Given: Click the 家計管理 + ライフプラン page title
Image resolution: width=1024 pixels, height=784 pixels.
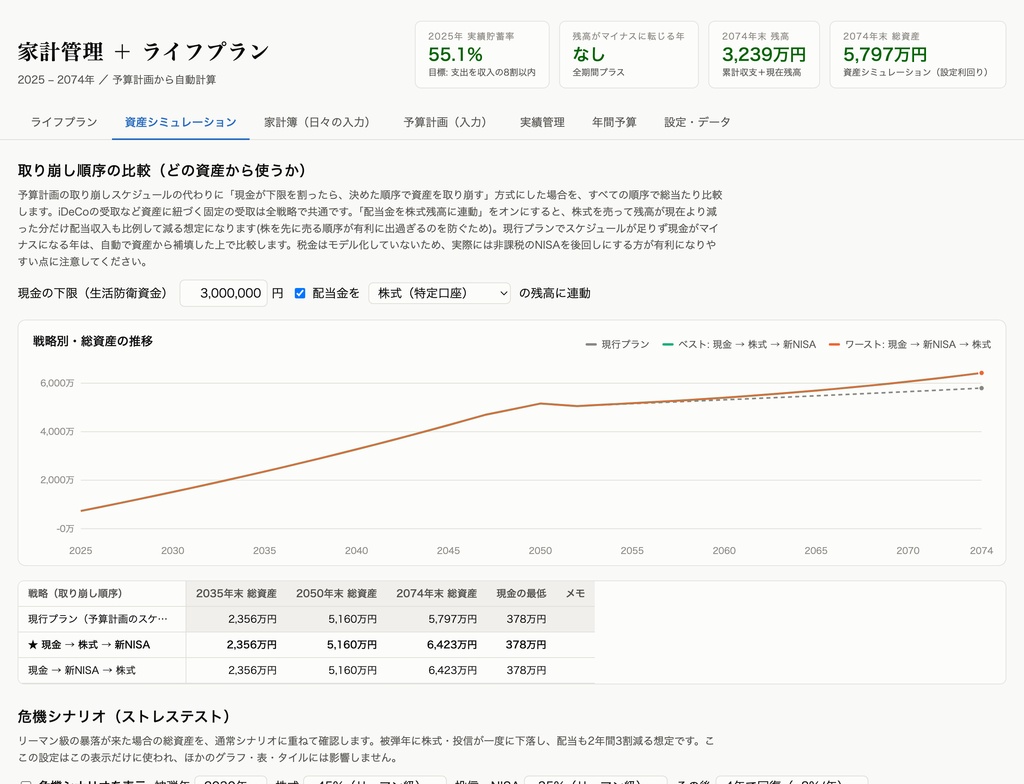Looking at the screenshot, I should (144, 52).
